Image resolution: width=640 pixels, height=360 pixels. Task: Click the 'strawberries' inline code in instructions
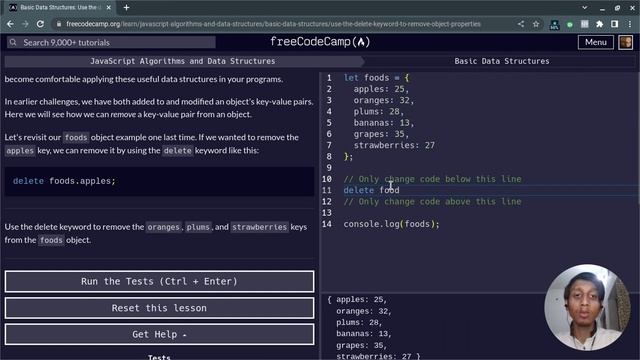point(260,227)
